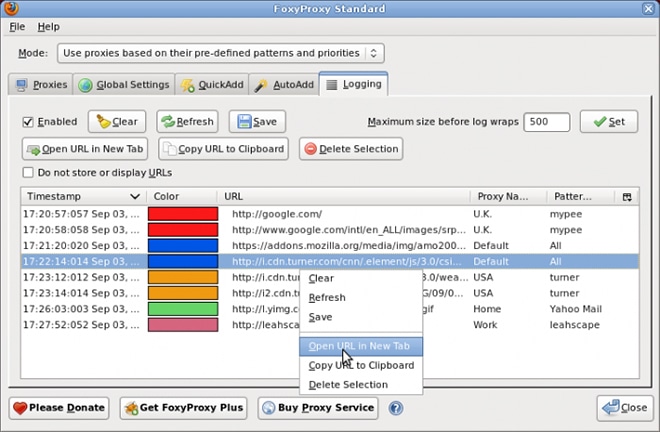The height and width of the screenshot is (432, 660).
Task: Click the blue help question mark icon
Action: pyautogui.click(x=396, y=408)
